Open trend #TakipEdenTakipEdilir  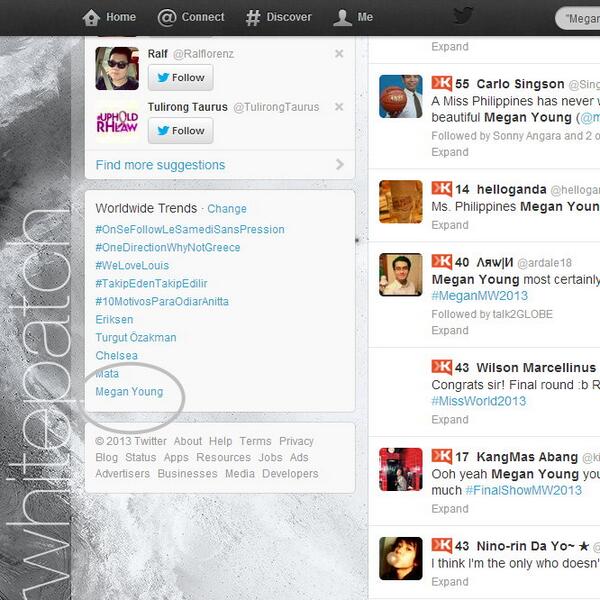[x=151, y=284]
